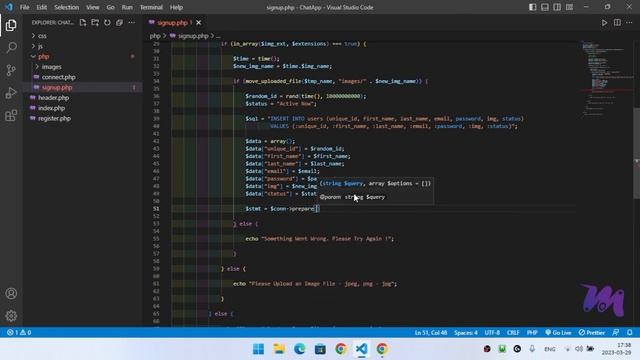The height and width of the screenshot is (360, 640).
Task: Open the Go menu
Action: tap(110, 7)
